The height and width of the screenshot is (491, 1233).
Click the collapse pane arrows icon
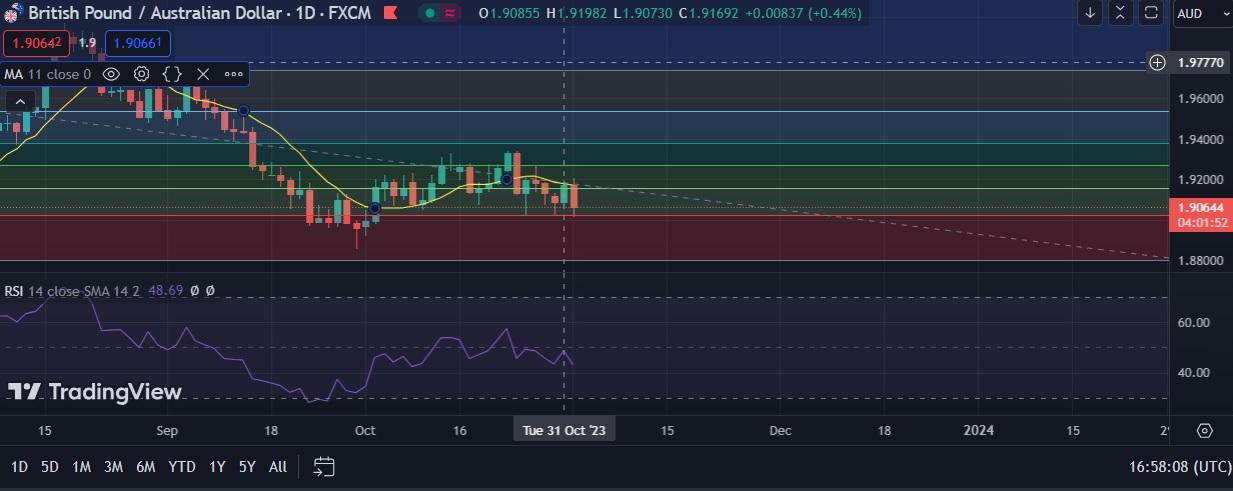pyautogui.click(x=1121, y=13)
